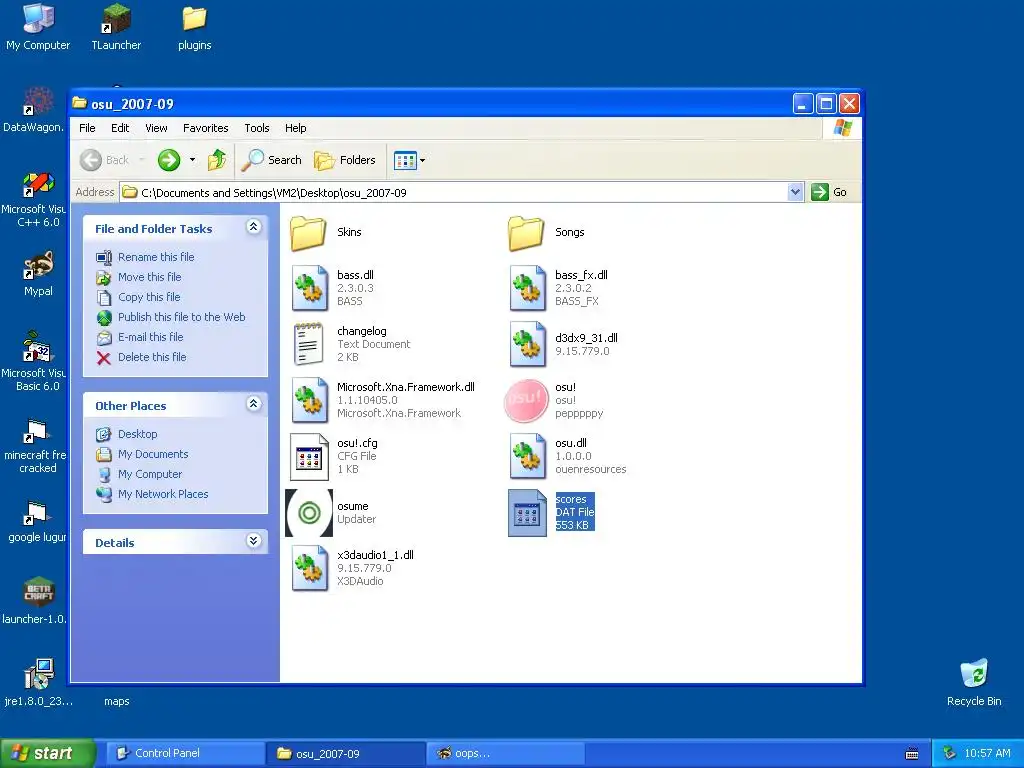Select the osume Updater icon
Viewport: 1024px width, 768px height.
pyautogui.click(x=309, y=513)
